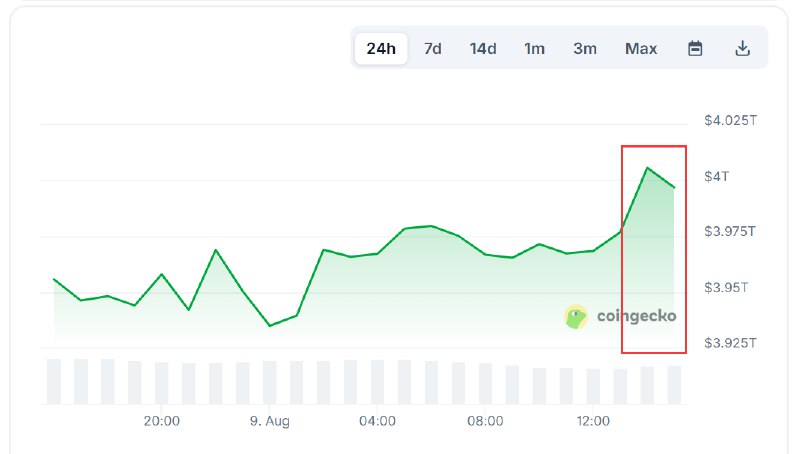This screenshot has width=800, height=454.
Task: Click the first volume bar on the left
Action: tap(54, 382)
